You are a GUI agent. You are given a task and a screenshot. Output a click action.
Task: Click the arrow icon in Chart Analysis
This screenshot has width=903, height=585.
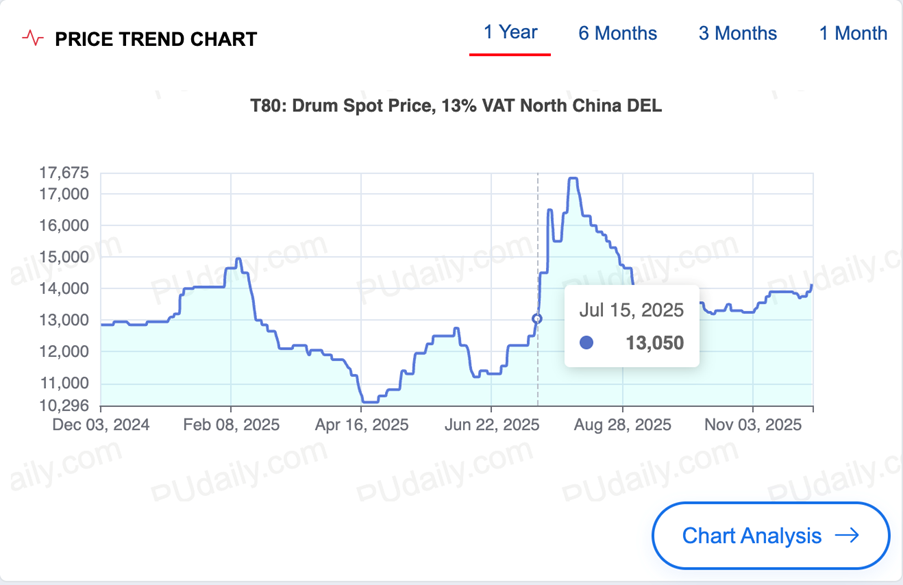pyautogui.click(x=847, y=535)
